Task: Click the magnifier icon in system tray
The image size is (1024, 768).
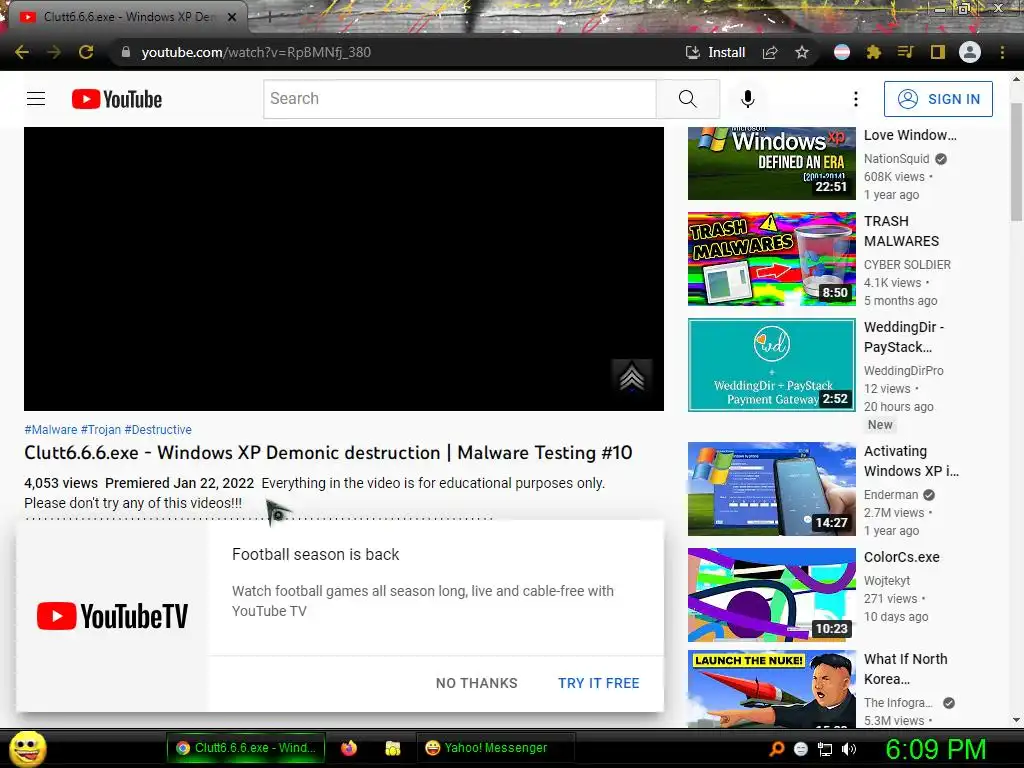Action: [x=776, y=749]
